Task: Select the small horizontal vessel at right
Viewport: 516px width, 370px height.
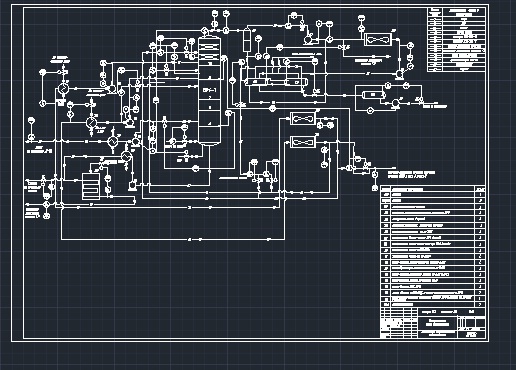Action: pyautogui.click(x=373, y=95)
